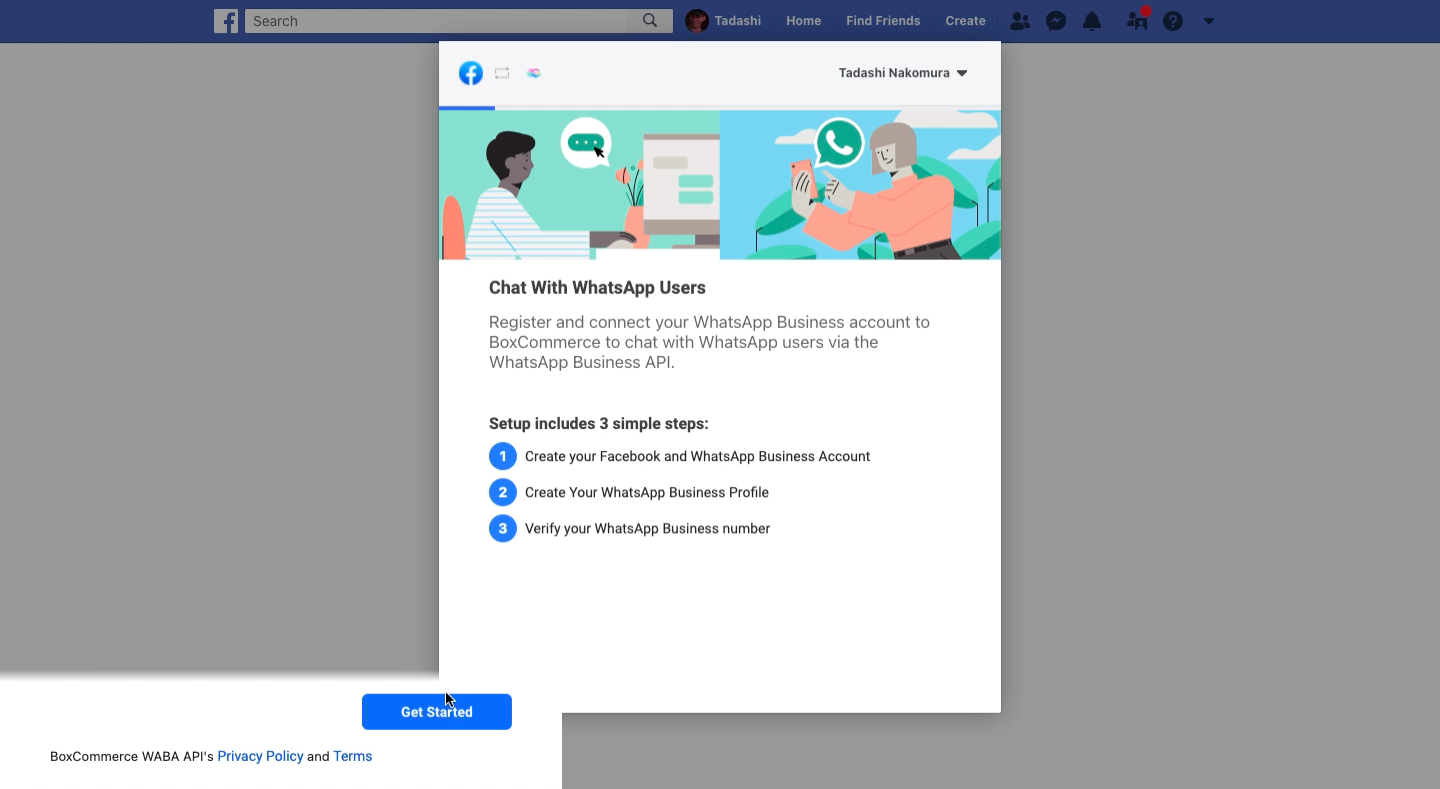Viewport: 1440px width, 789px height.
Task: Click the Get Started button
Action: 437,712
